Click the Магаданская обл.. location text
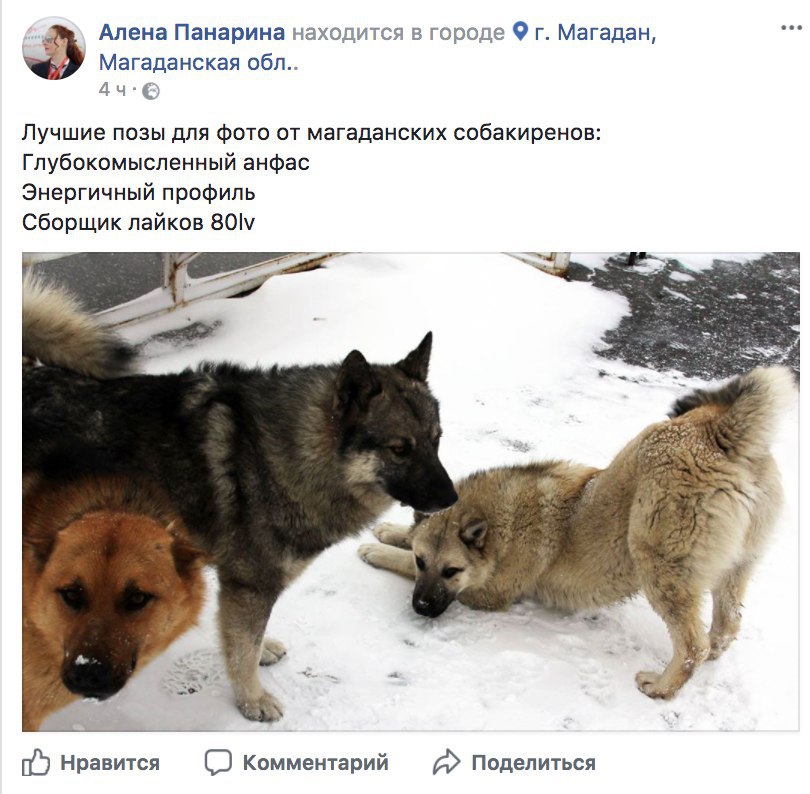The width and height of the screenshot is (810, 794). click(x=199, y=63)
